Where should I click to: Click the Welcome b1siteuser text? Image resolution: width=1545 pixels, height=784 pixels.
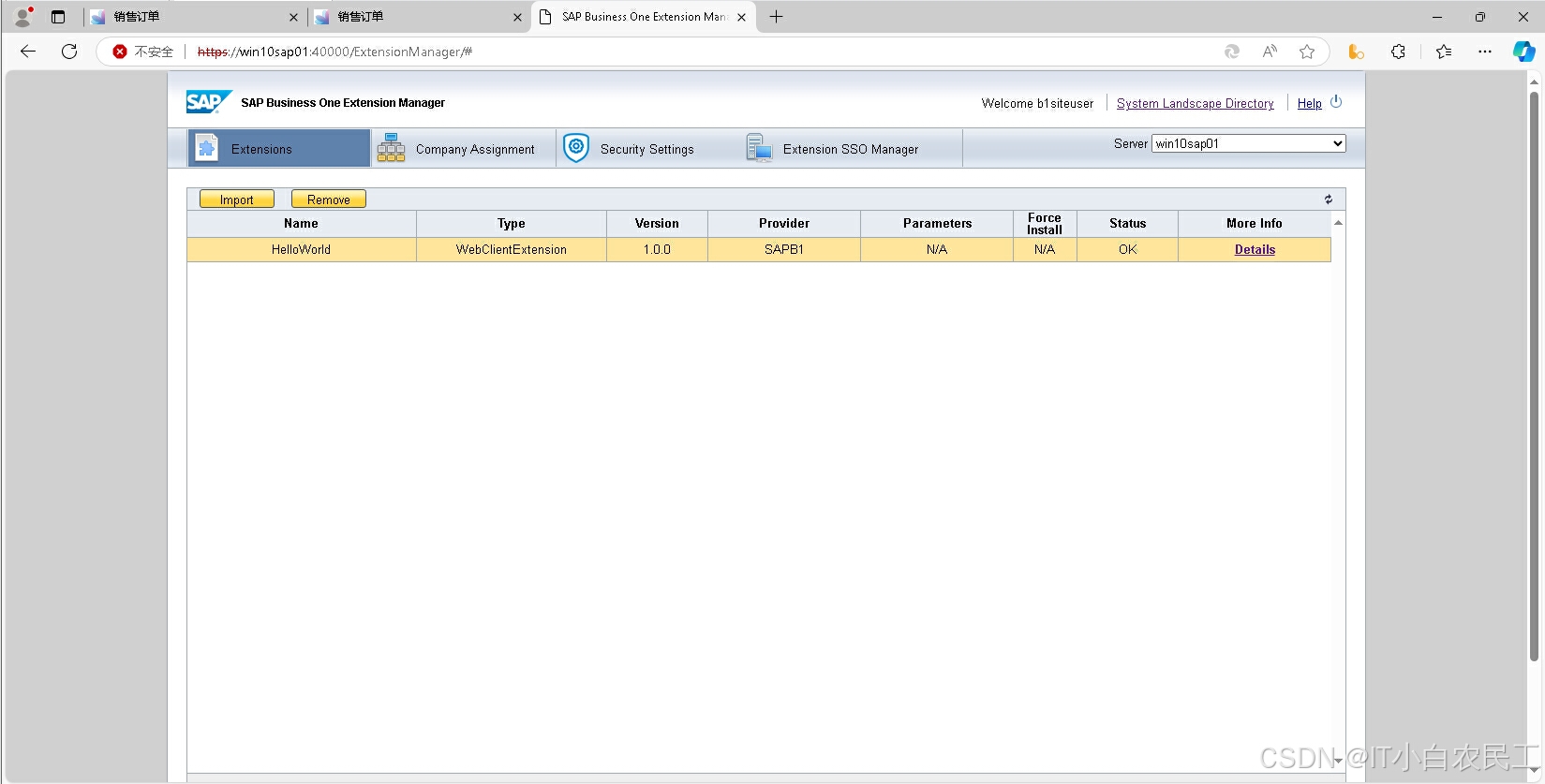[x=1037, y=103]
